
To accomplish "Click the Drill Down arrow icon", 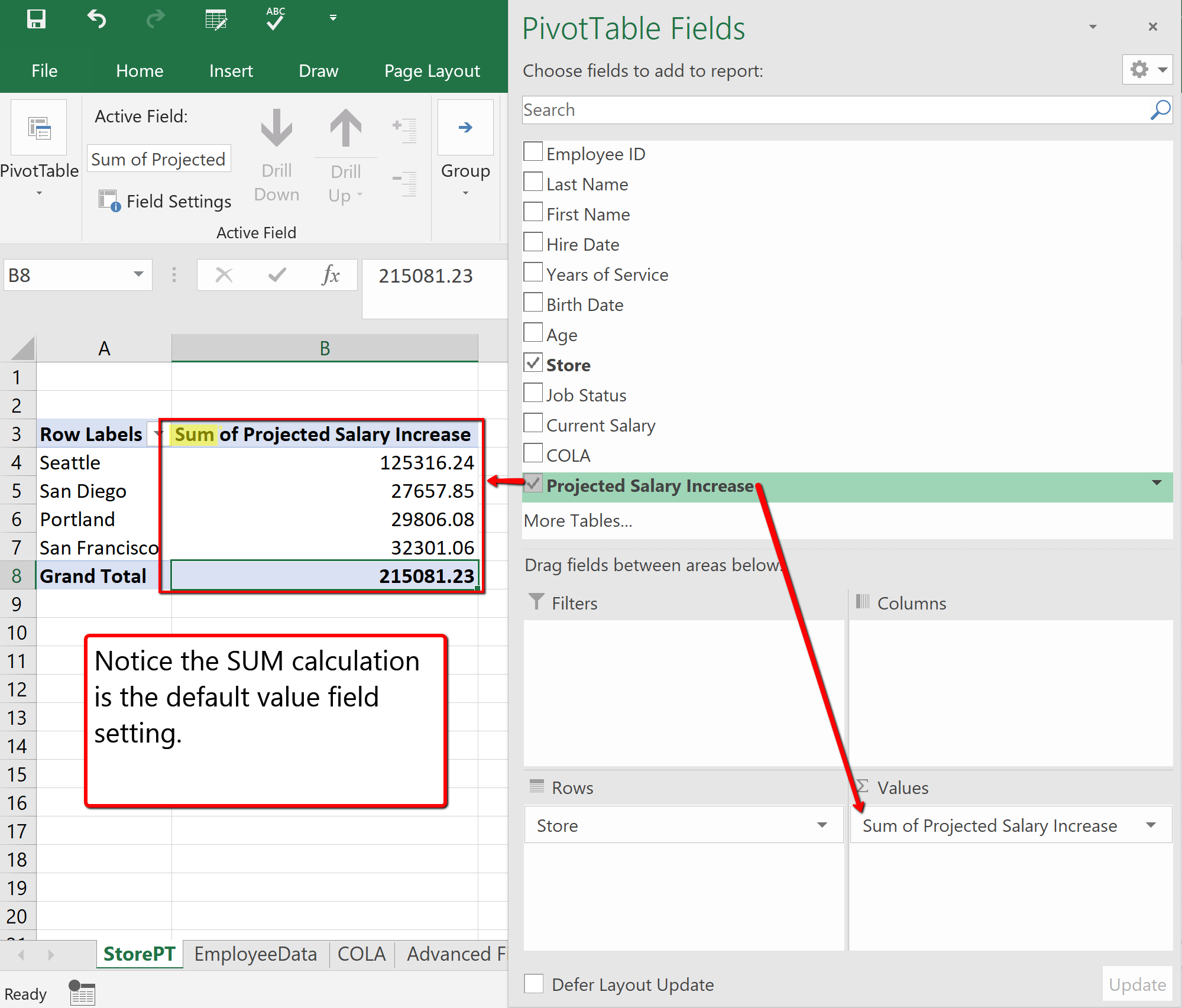I will (276, 128).
